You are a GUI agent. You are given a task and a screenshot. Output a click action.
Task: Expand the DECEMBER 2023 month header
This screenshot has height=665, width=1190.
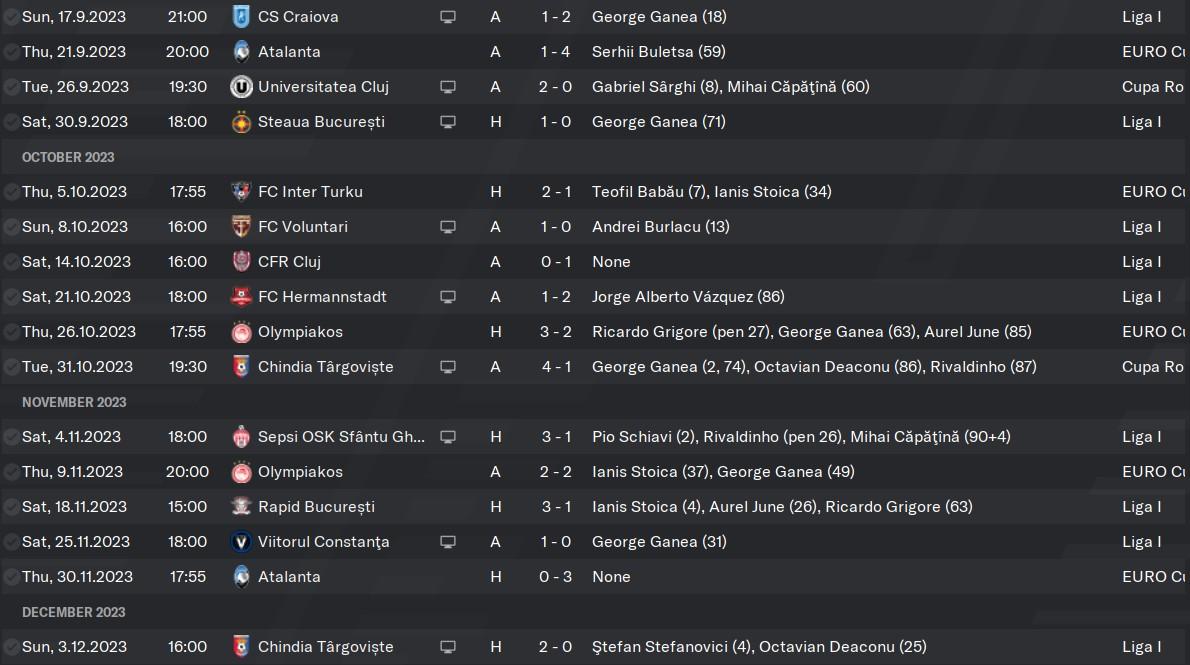[74, 613]
